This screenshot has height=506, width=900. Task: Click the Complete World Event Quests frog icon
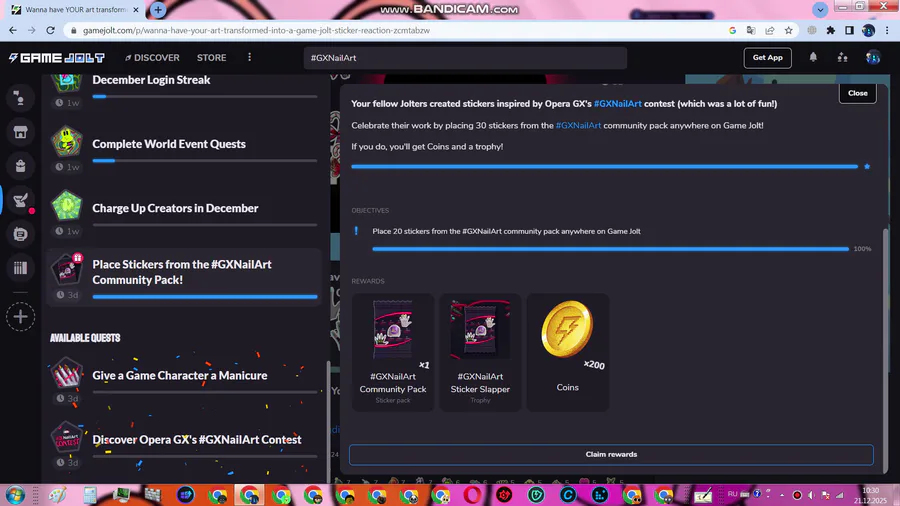tap(67, 142)
